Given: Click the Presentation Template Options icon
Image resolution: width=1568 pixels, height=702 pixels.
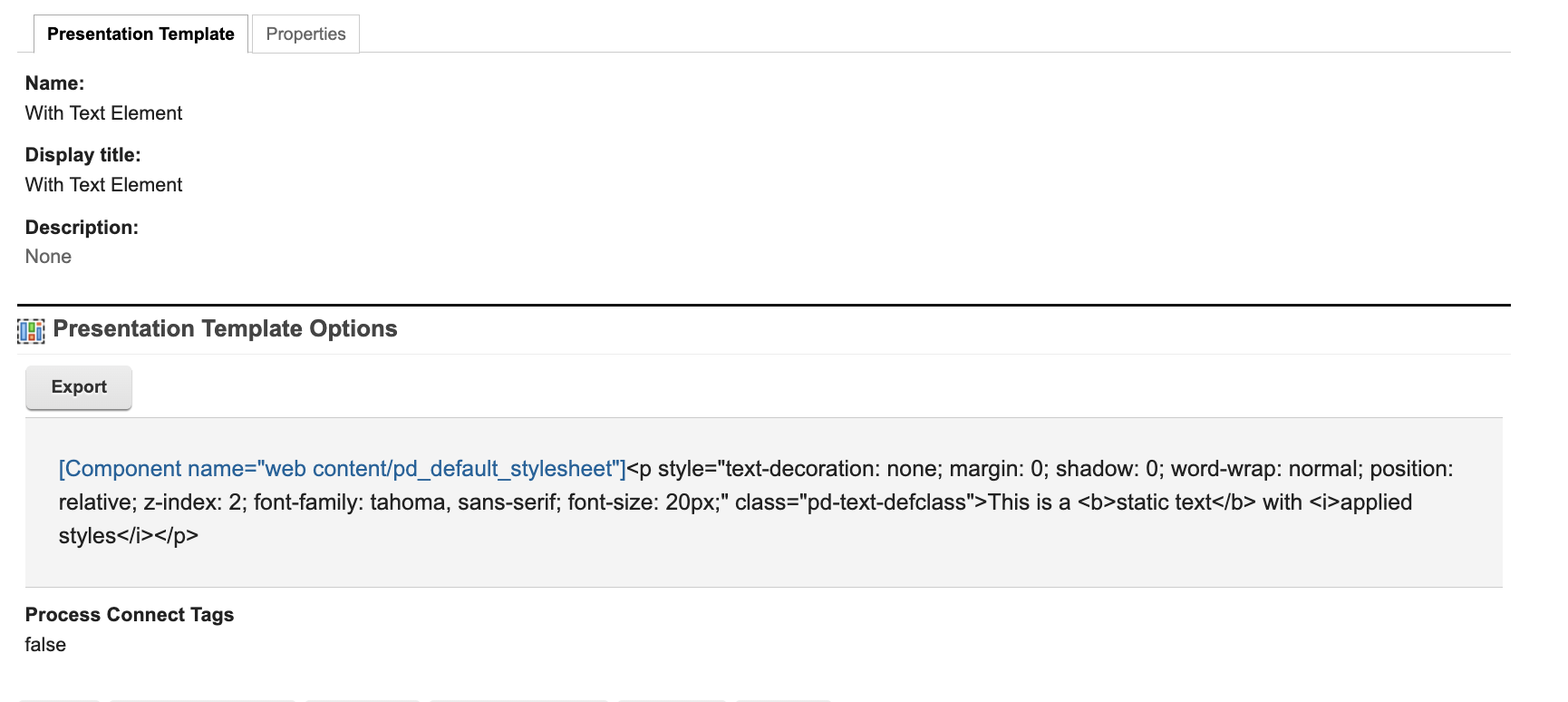Looking at the screenshot, I should 31,331.
